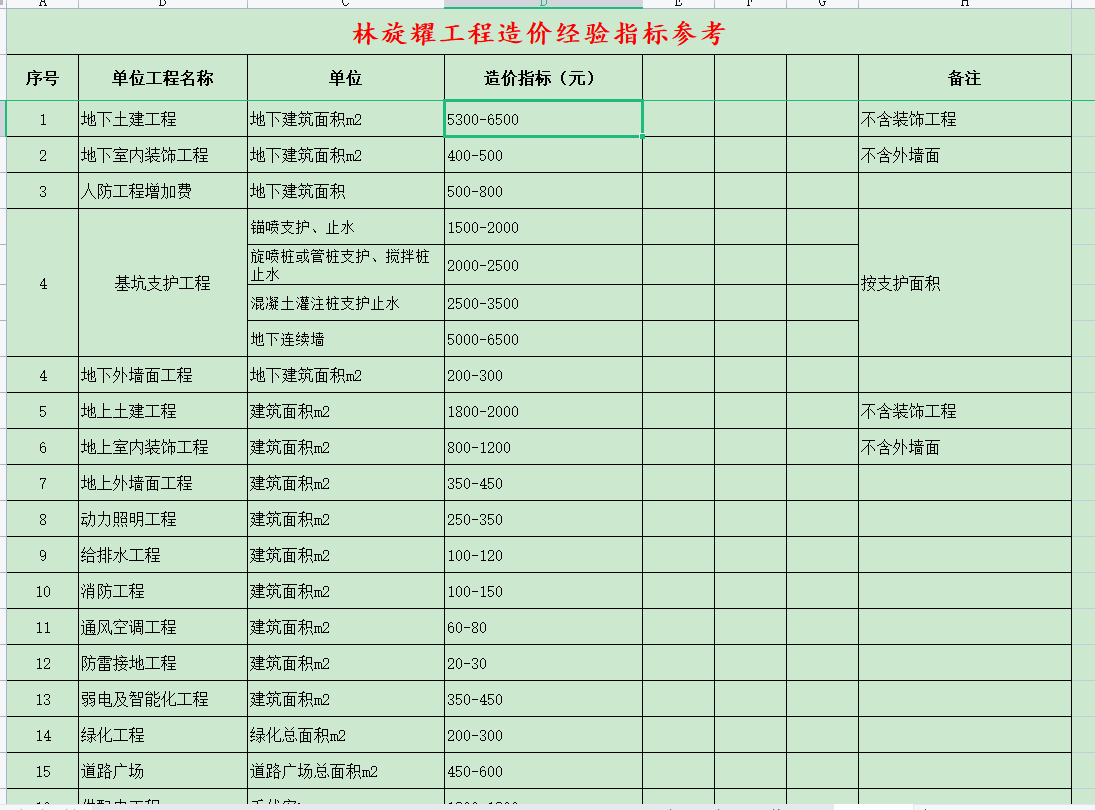Viewport: 1095px width, 810px height.
Task: Select the value 20-30
Action: 543,663
